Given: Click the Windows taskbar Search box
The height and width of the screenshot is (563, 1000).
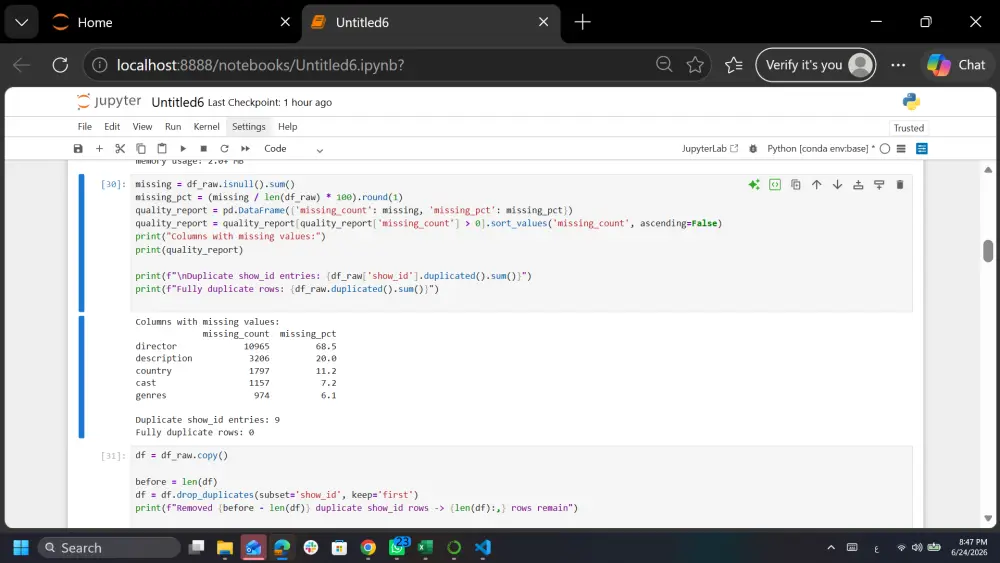Looking at the screenshot, I should [109, 548].
